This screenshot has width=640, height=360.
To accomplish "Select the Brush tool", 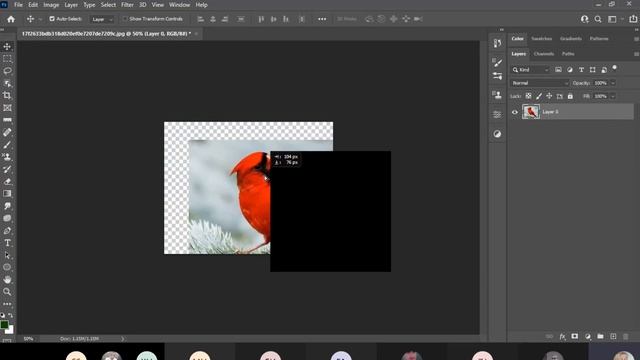I will pyautogui.click(x=7, y=144).
